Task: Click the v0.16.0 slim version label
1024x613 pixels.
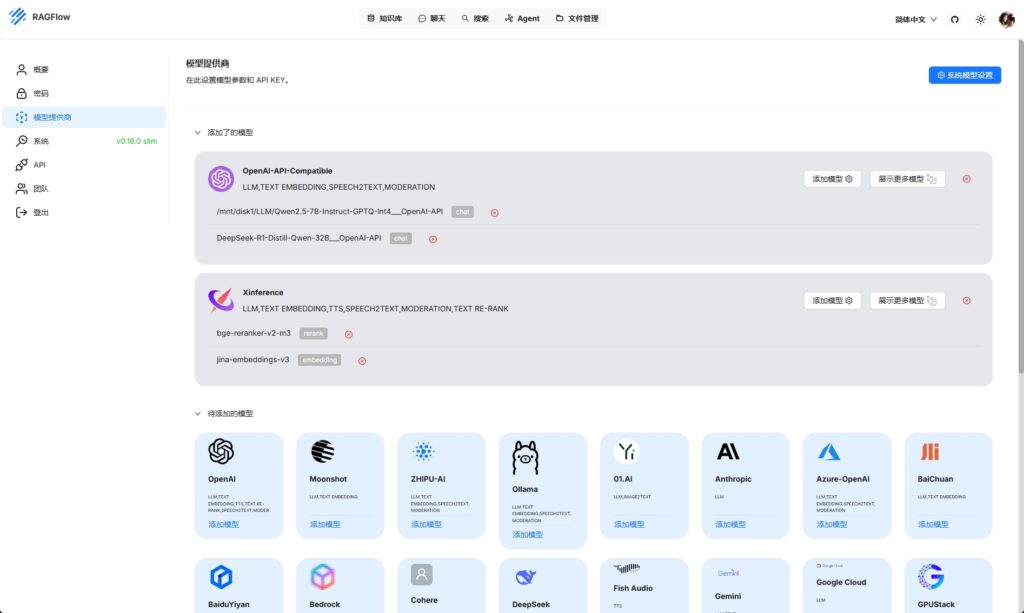Action: (136, 141)
